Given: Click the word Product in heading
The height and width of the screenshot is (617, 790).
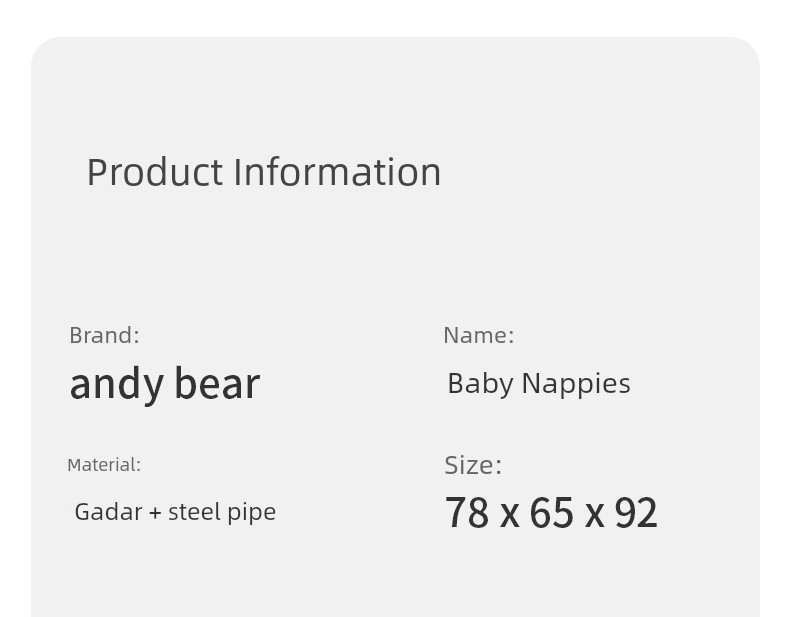Looking at the screenshot, I should tap(155, 172).
